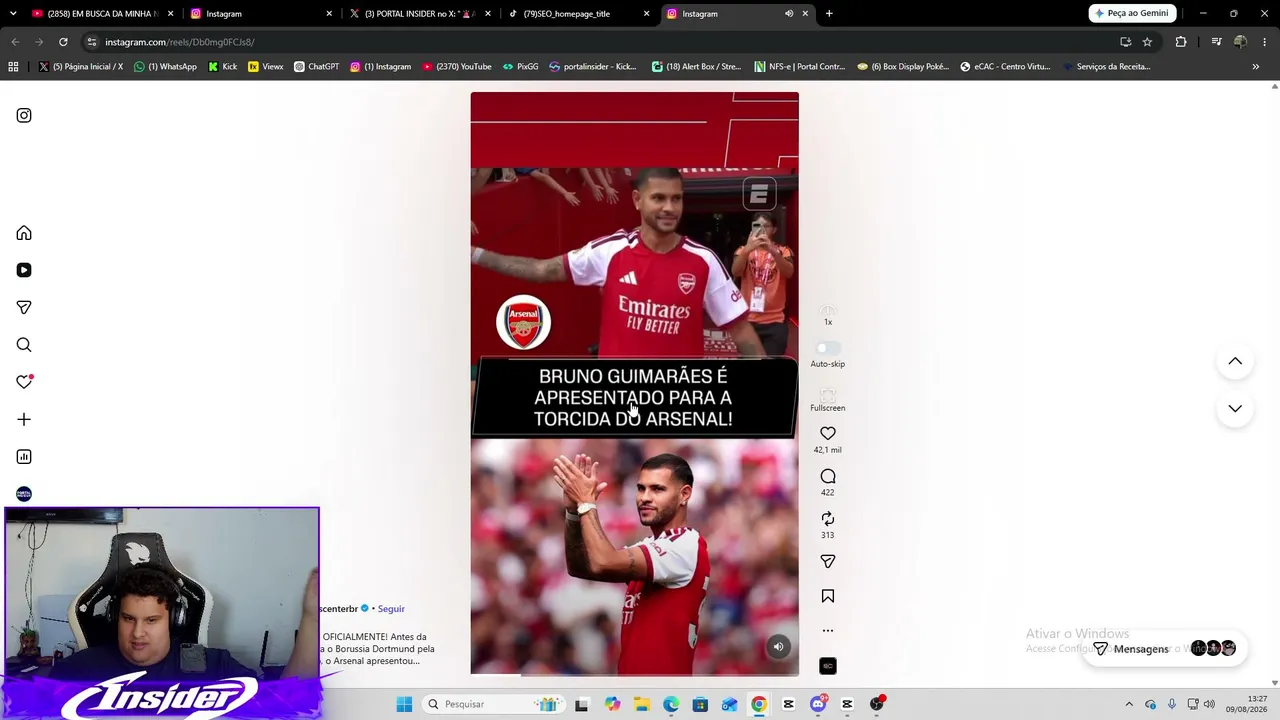The height and width of the screenshot is (720, 1280).
Task: Open the Chrome three-dot menu
Action: (1265, 42)
